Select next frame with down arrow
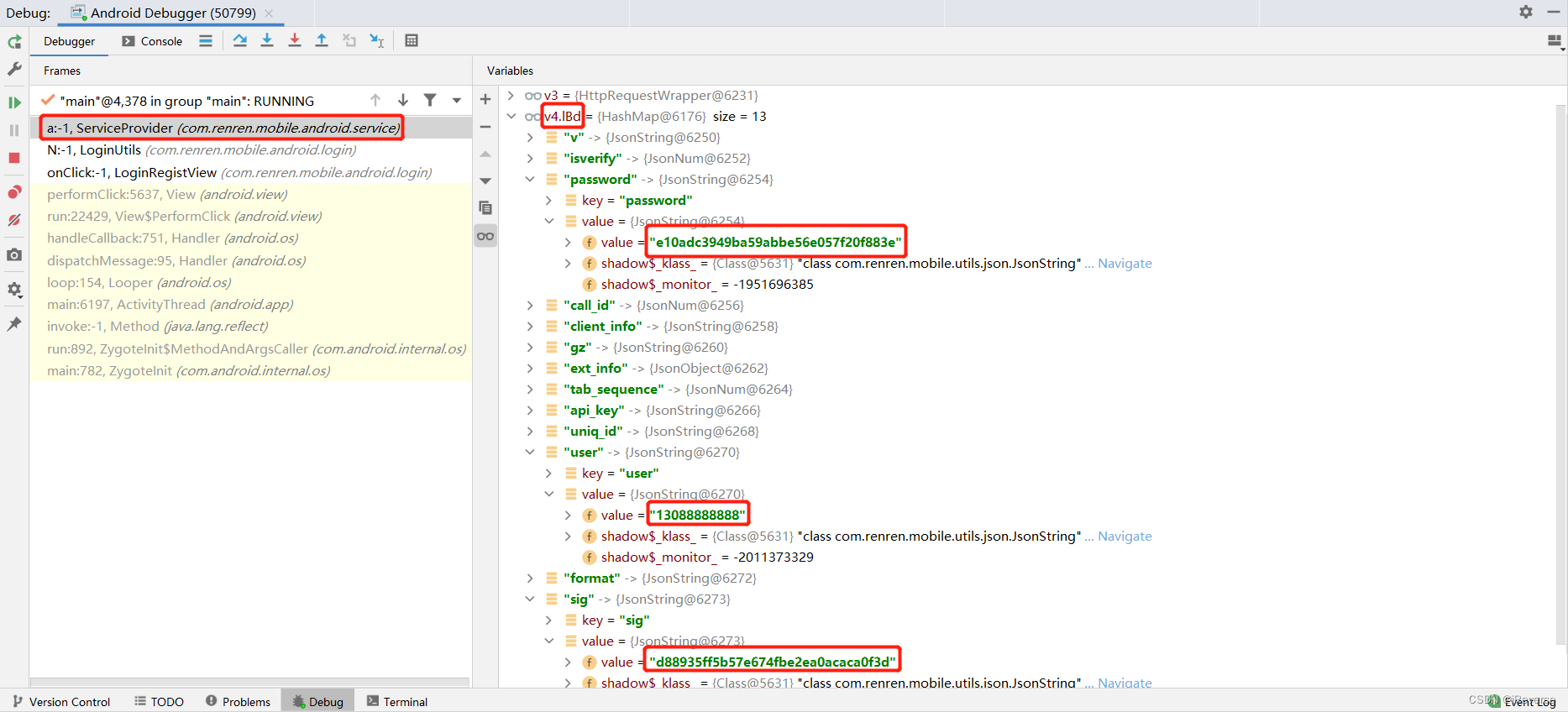Screen dimensions: 1568x712 [403, 100]
